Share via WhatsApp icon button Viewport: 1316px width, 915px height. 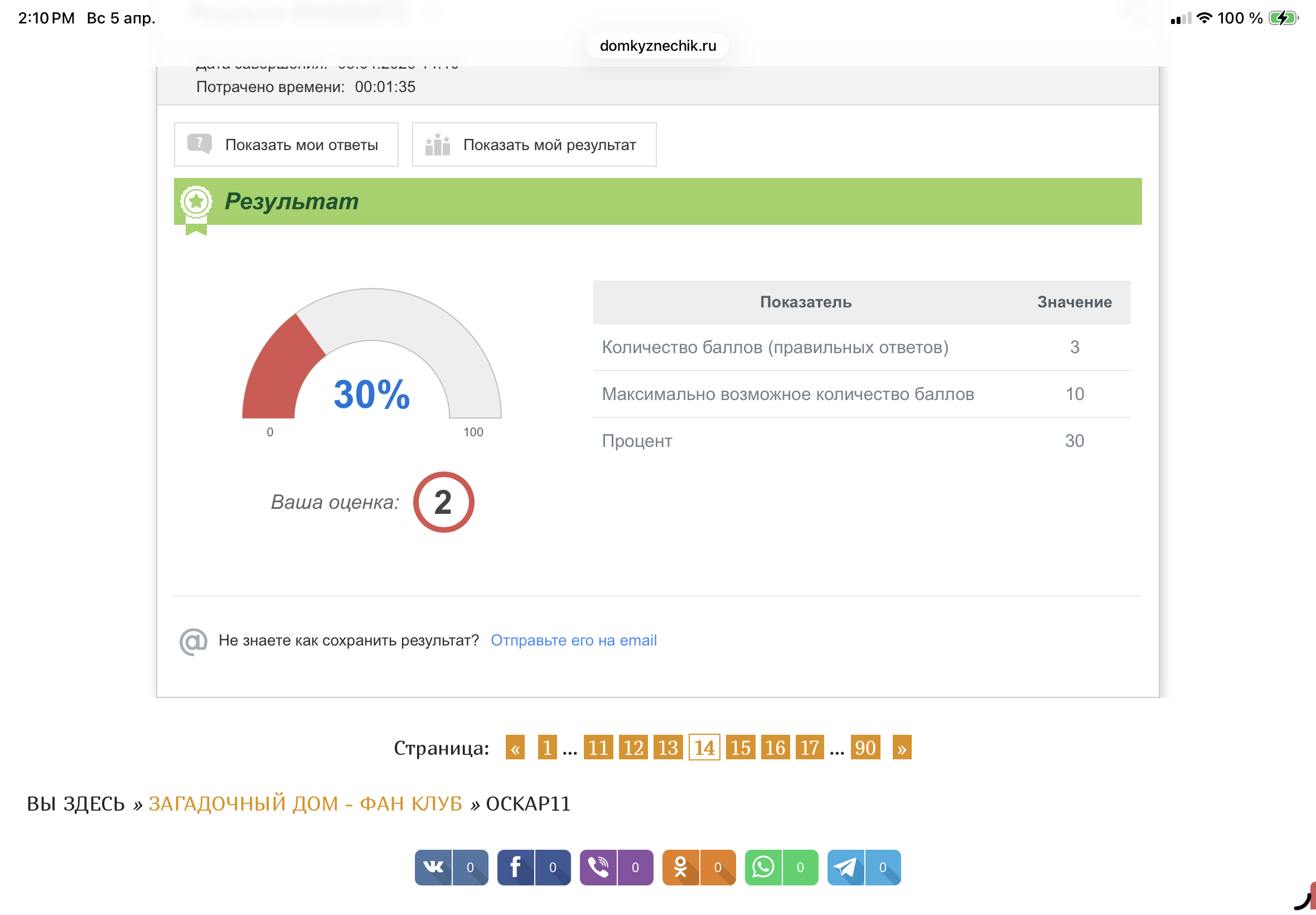(763, 867)
